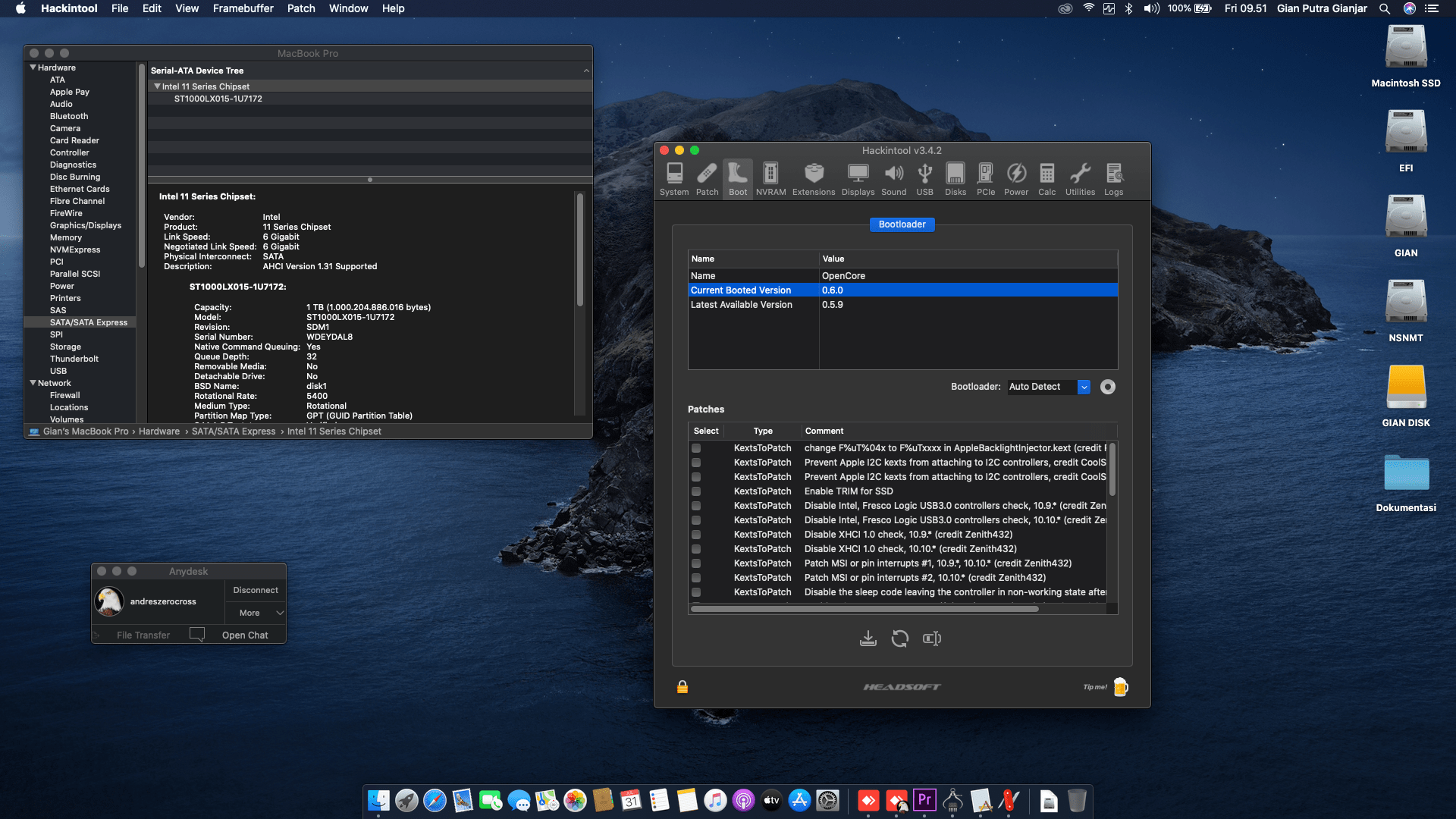The image size is (1456, 819).
Task: Check the Enable TRIM for SSD patch
Action: pos(696,491)
